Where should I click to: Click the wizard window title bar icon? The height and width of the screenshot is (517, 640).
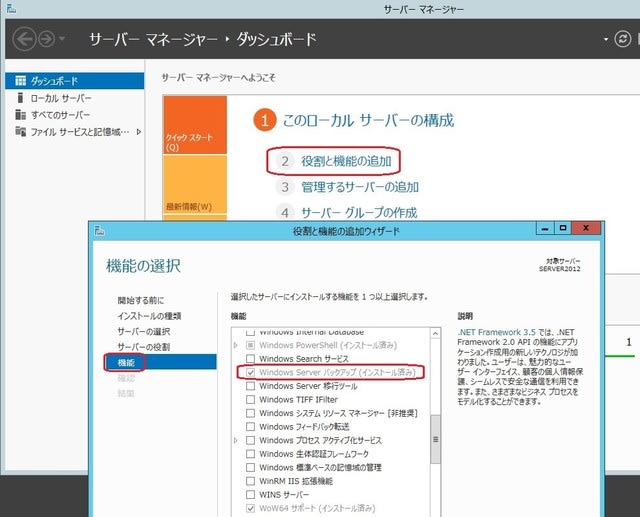(x=100, y=231)
